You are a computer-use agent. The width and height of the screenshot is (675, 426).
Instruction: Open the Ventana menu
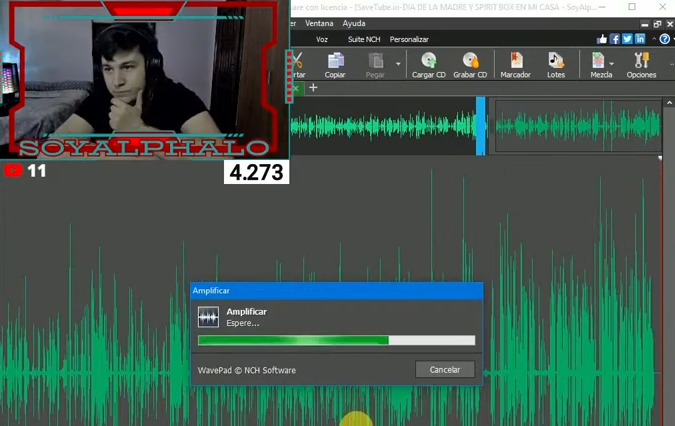(319, 24)
